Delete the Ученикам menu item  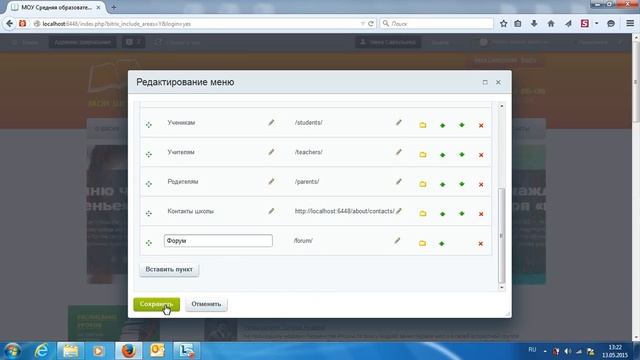coord(481,125)
